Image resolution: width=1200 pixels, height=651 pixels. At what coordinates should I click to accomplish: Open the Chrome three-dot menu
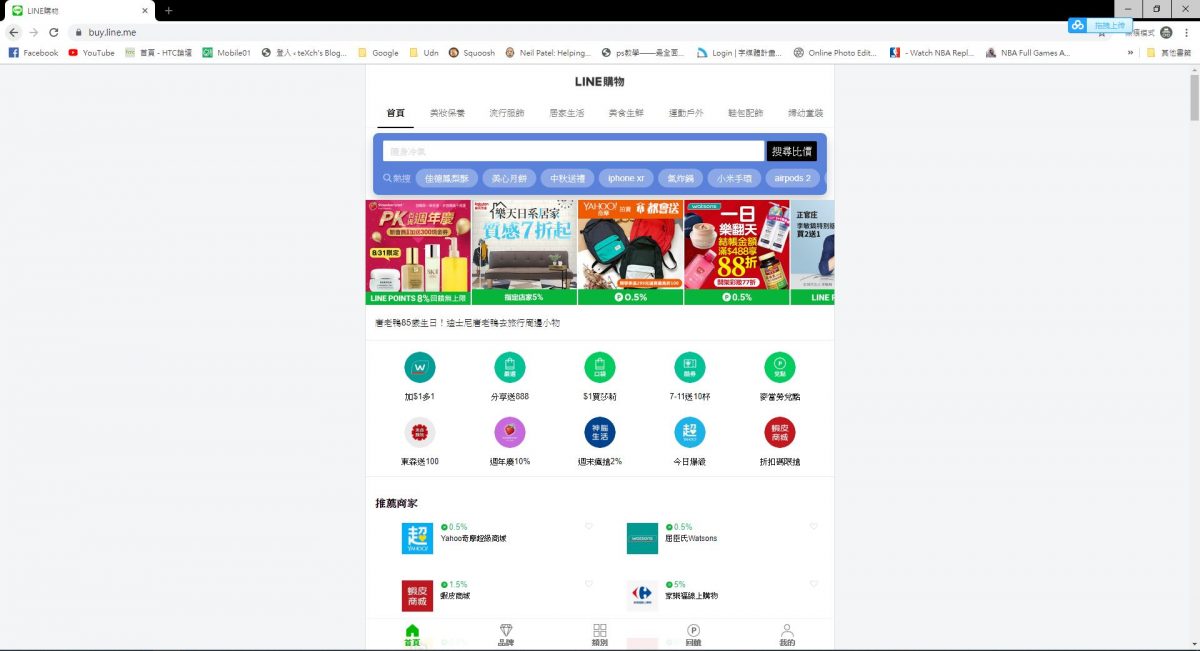pos(1188,32)
